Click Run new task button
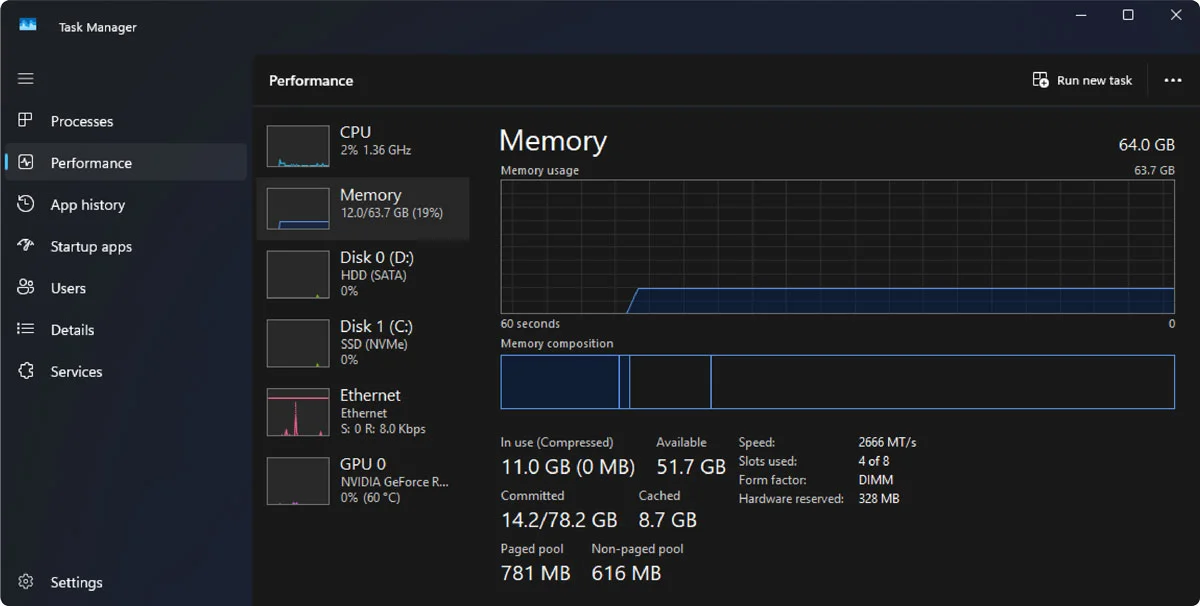The width and height of the screenshot is (1200, 606). pyautogui.click(x=1083, y=80)
